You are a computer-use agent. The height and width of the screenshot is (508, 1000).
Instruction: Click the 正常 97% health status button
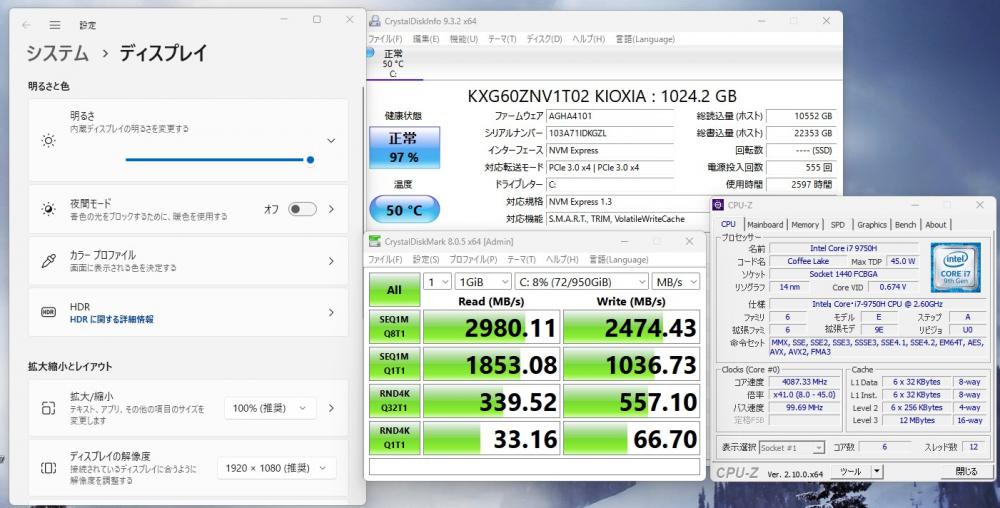tap(404, 148)
